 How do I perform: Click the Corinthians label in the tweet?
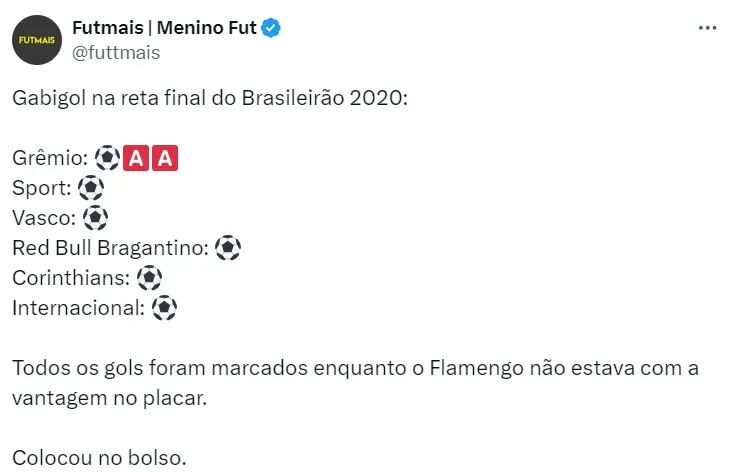[70, 278]
